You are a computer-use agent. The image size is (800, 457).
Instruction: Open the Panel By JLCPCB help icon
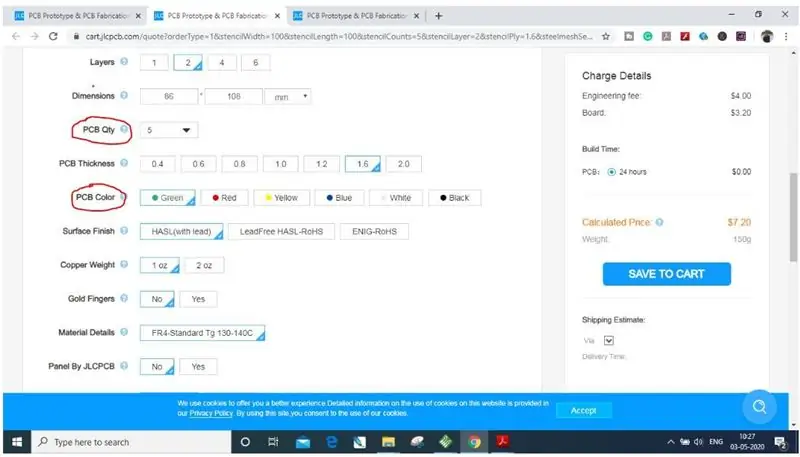[x=124, y=366]
